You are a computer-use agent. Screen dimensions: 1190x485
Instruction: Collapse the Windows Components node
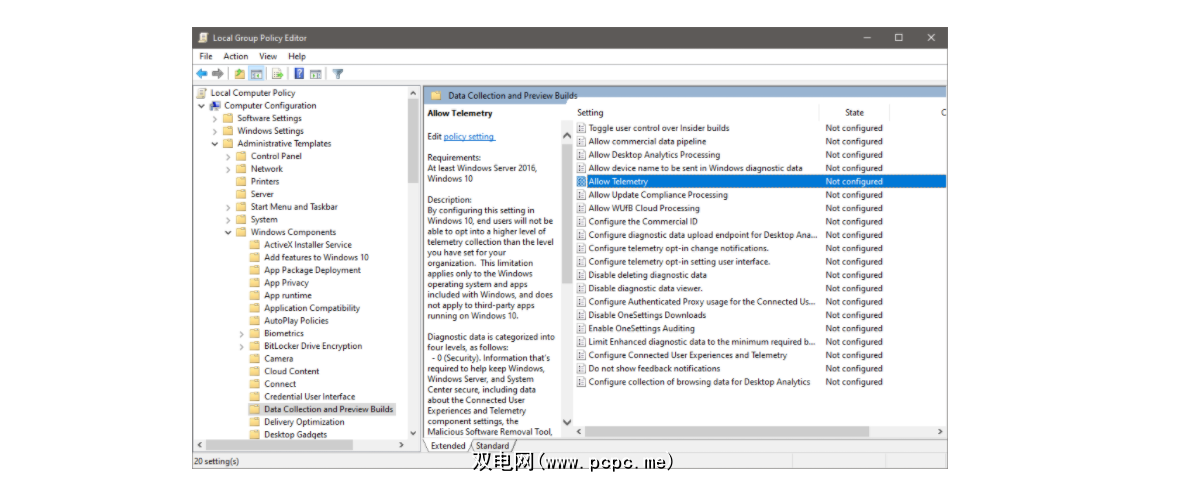(x=228, y=232)
